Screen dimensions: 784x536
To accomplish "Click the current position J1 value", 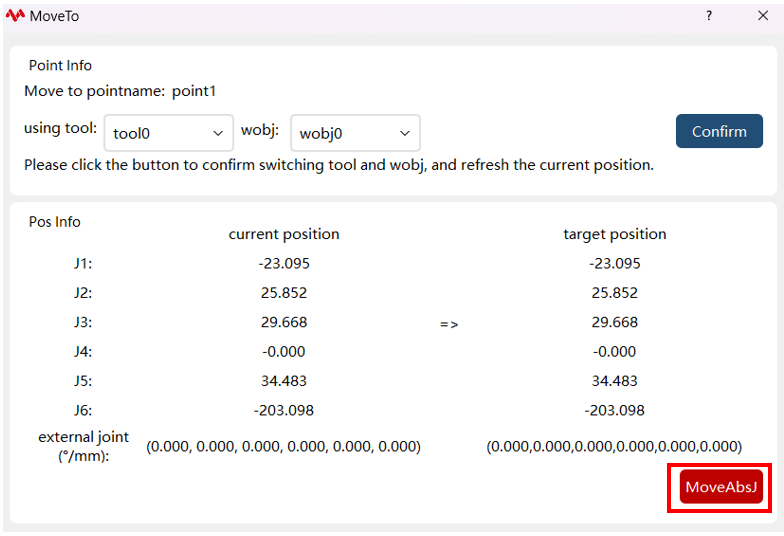I will coord(284,264).
